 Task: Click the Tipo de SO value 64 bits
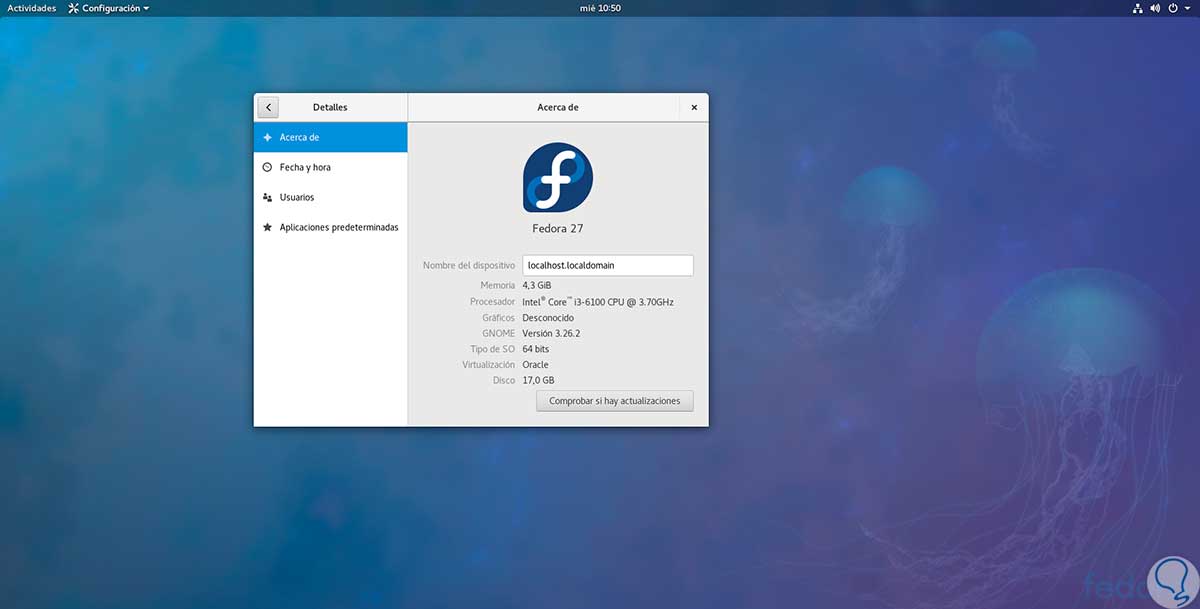[x=536, y=349]
